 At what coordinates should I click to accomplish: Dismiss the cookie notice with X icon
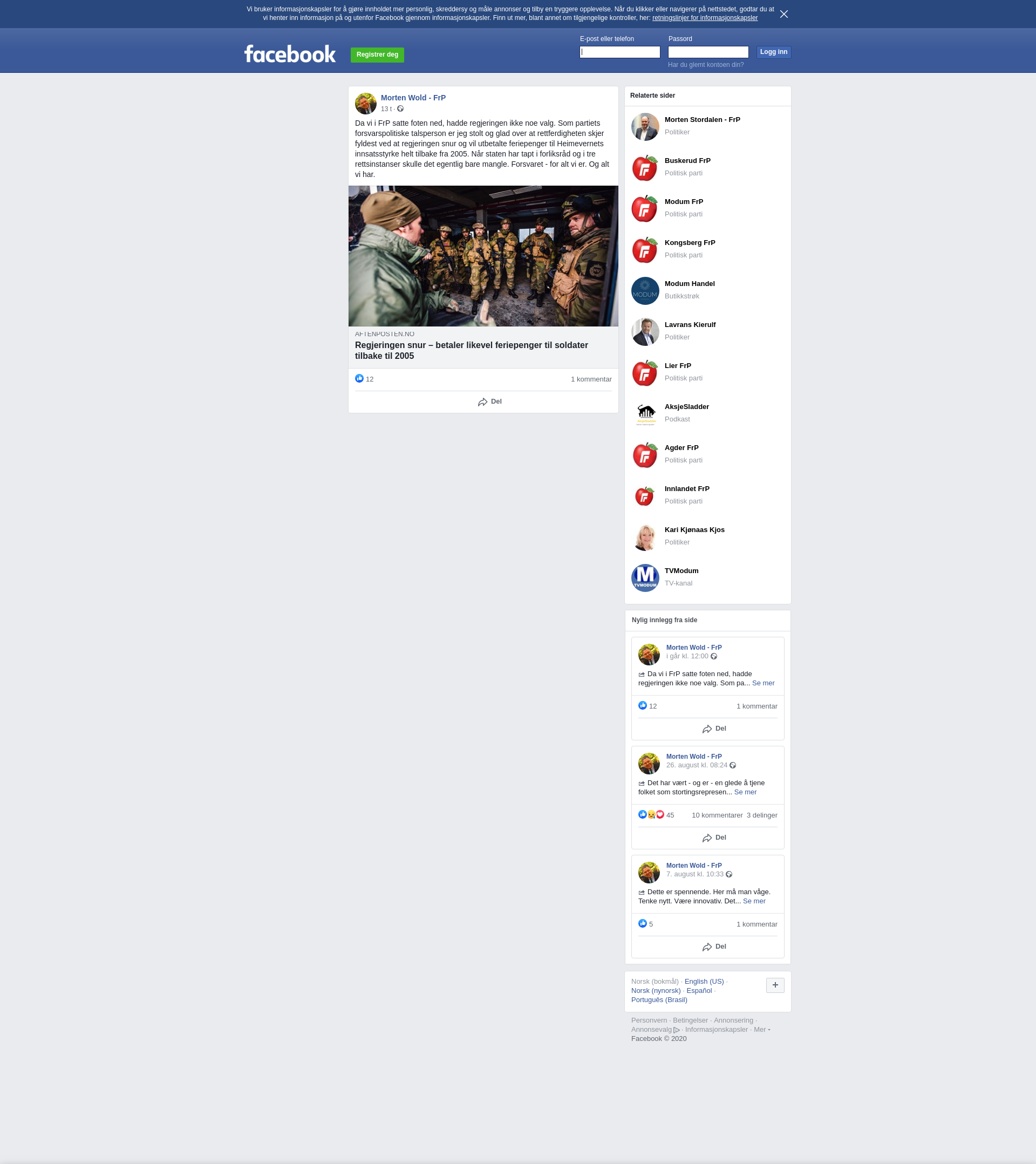tap(783, 14)
